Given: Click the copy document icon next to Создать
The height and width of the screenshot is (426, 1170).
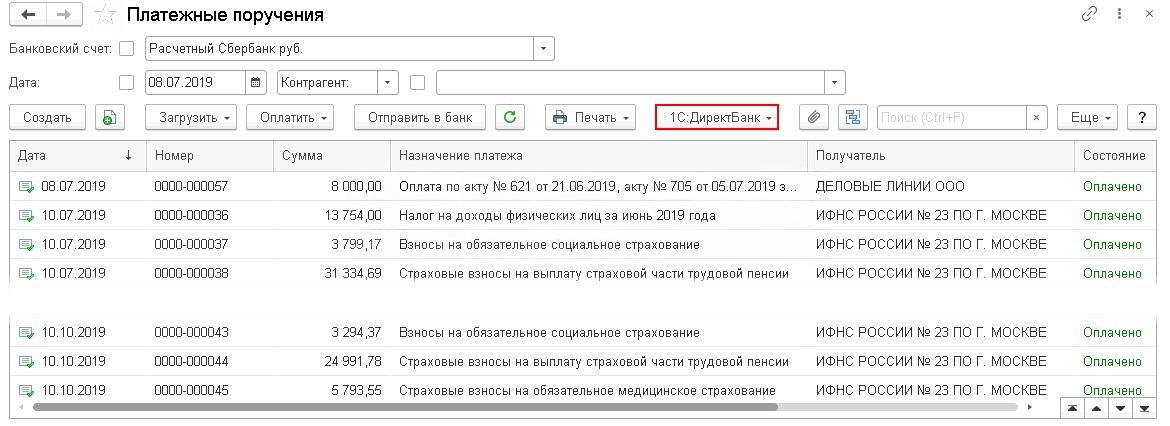Looking at the screenshot, I should (x=109, y=117).
